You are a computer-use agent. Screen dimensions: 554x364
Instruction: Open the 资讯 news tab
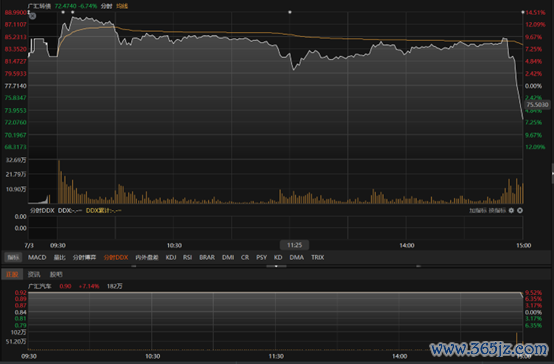tap(34, 274)
